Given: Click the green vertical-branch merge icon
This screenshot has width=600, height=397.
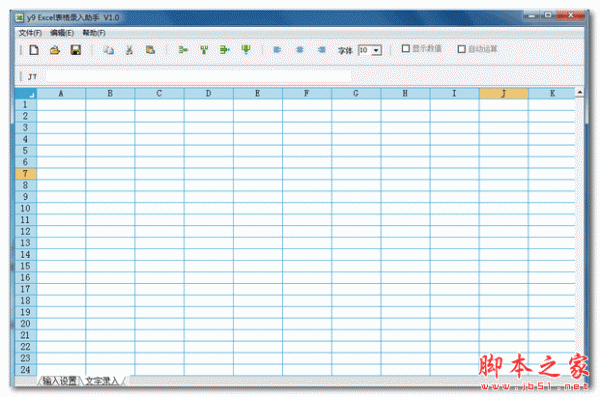Looking at the screenshot, I should 204,49.
